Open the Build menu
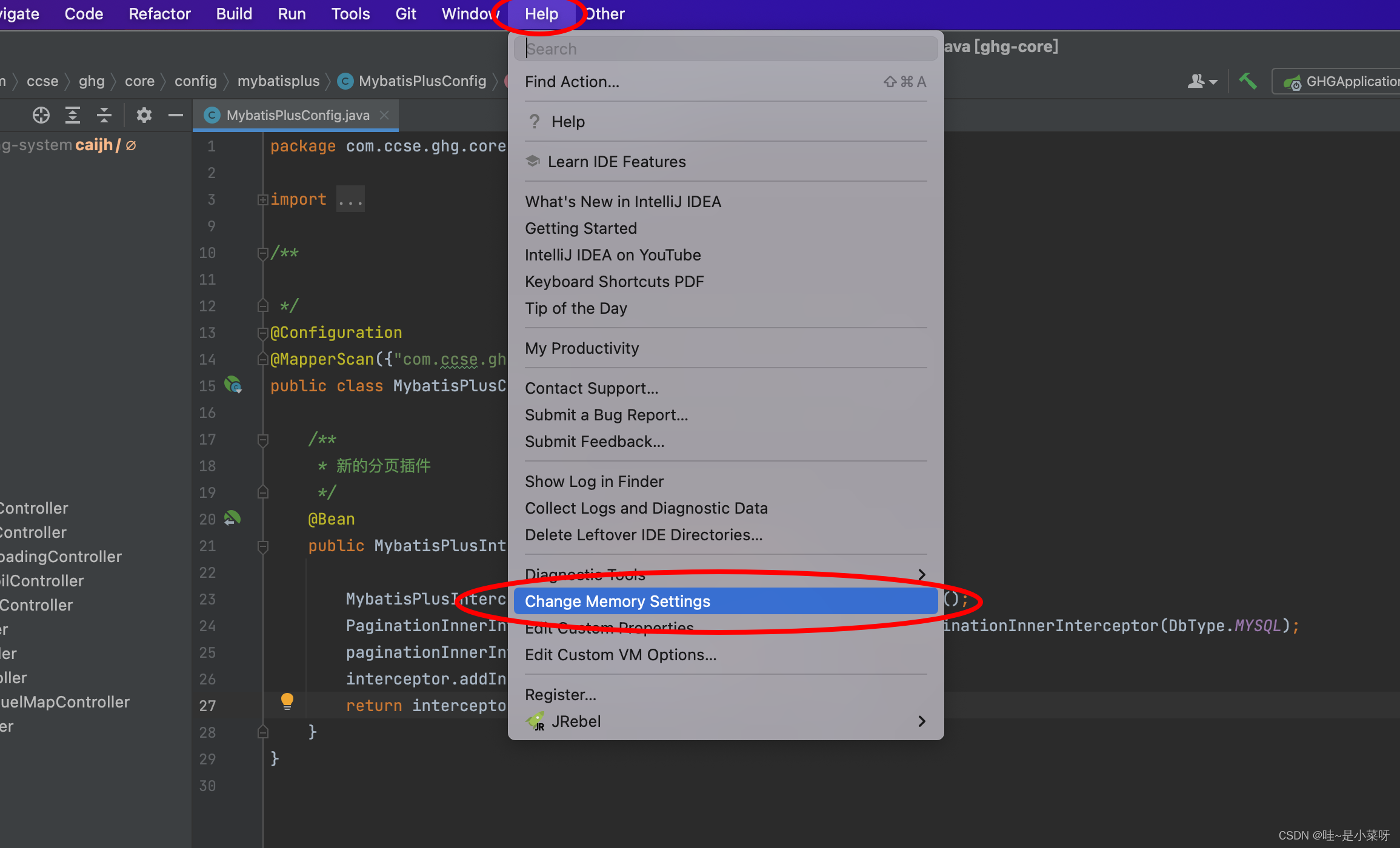The height and width of the screenshot is (848, 1400). tap(234, 13)
